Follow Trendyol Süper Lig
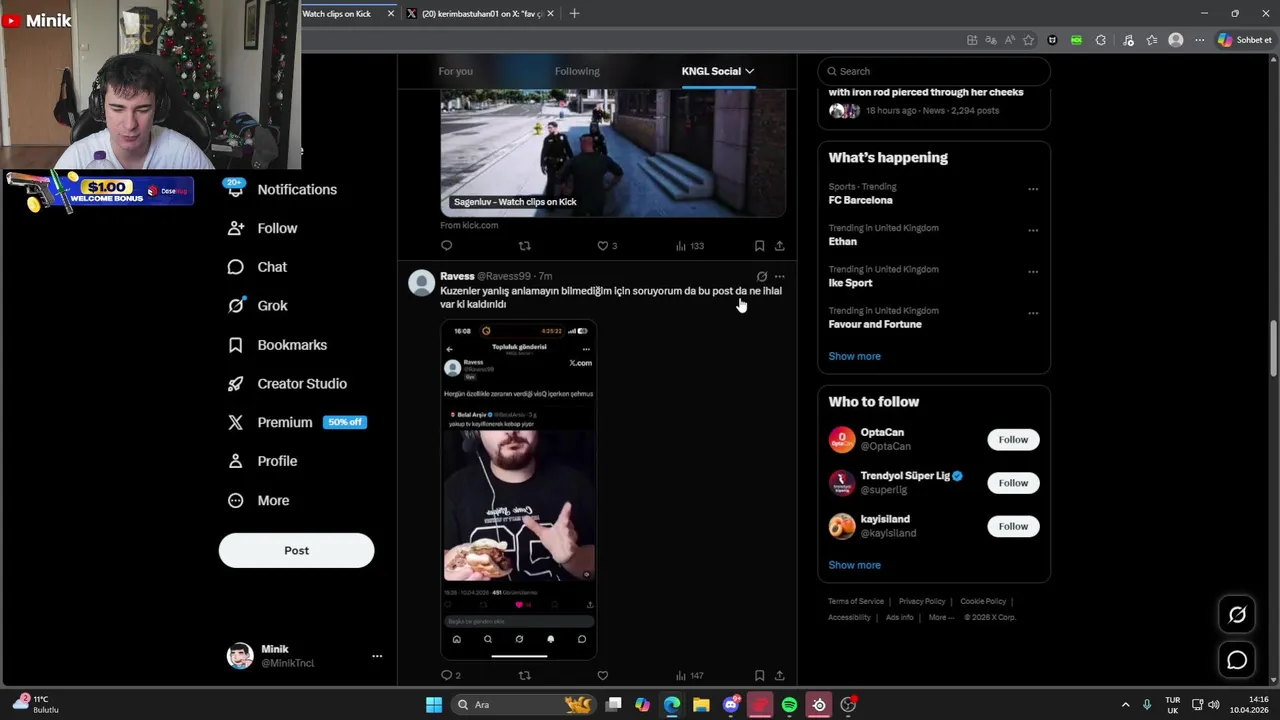The width and height of the screenshot is (1280, 720). tap(1013, 483)
